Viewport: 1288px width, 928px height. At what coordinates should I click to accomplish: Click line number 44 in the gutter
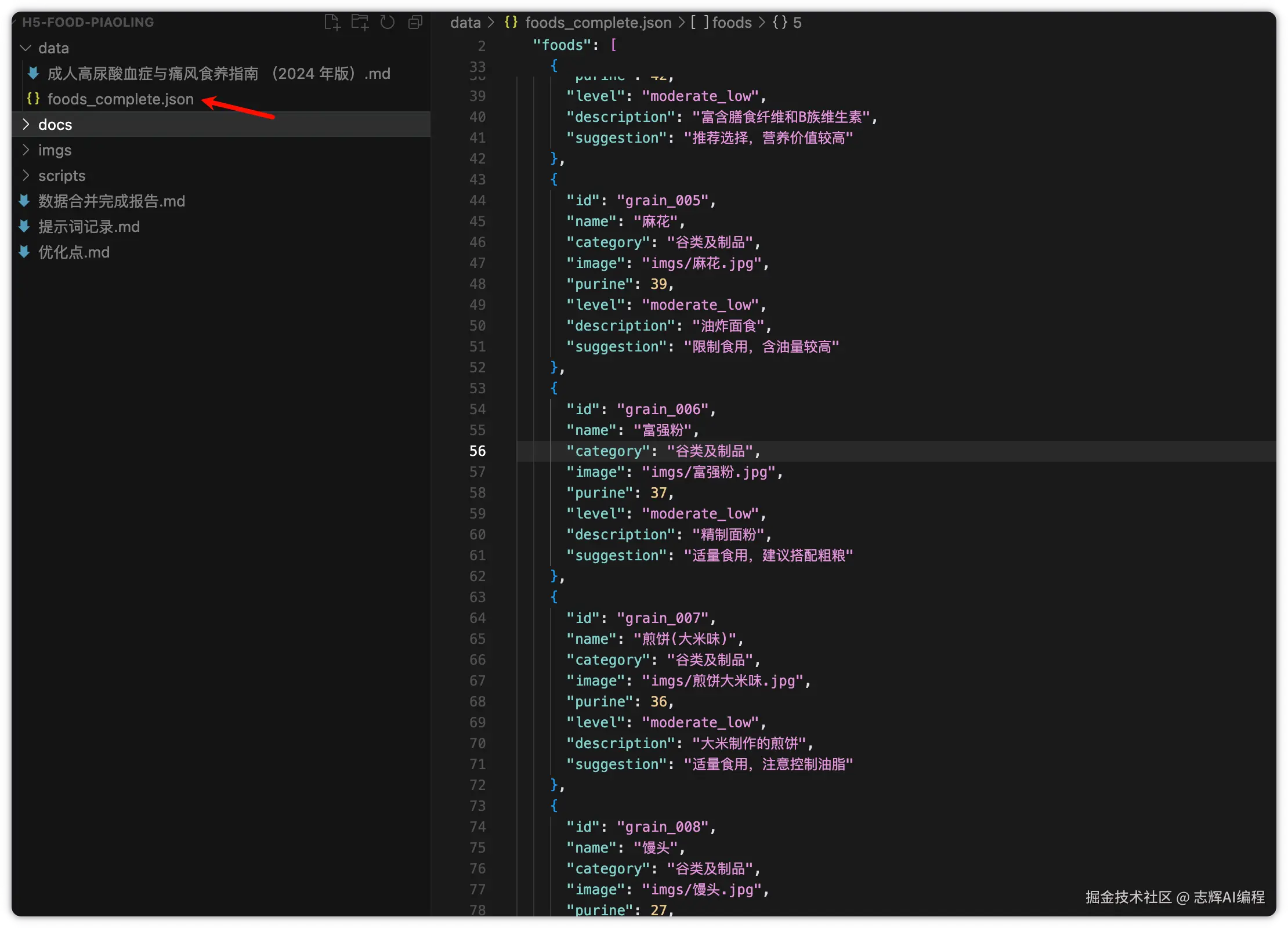[x=477, y=201]
